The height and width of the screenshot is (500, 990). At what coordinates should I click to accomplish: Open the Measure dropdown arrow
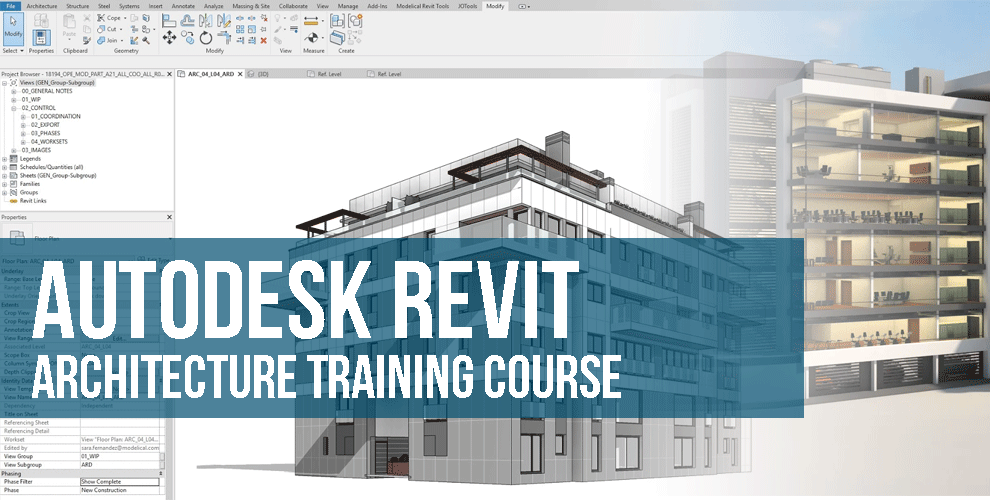pos(323,21)
